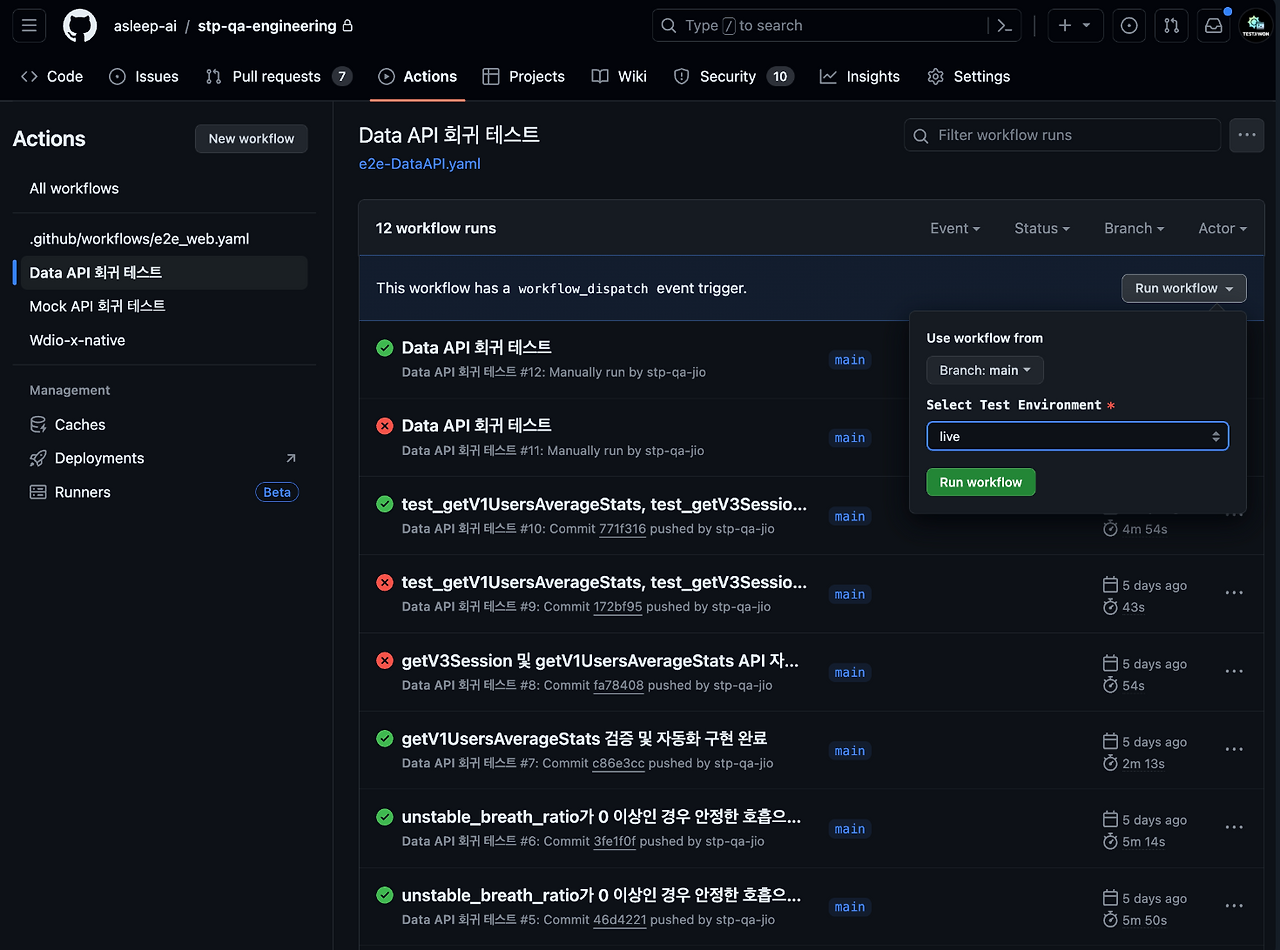1280x950 pixels.
Task: Open more options for run #5
Action: pyautogui.click(x=1234, y=906)
